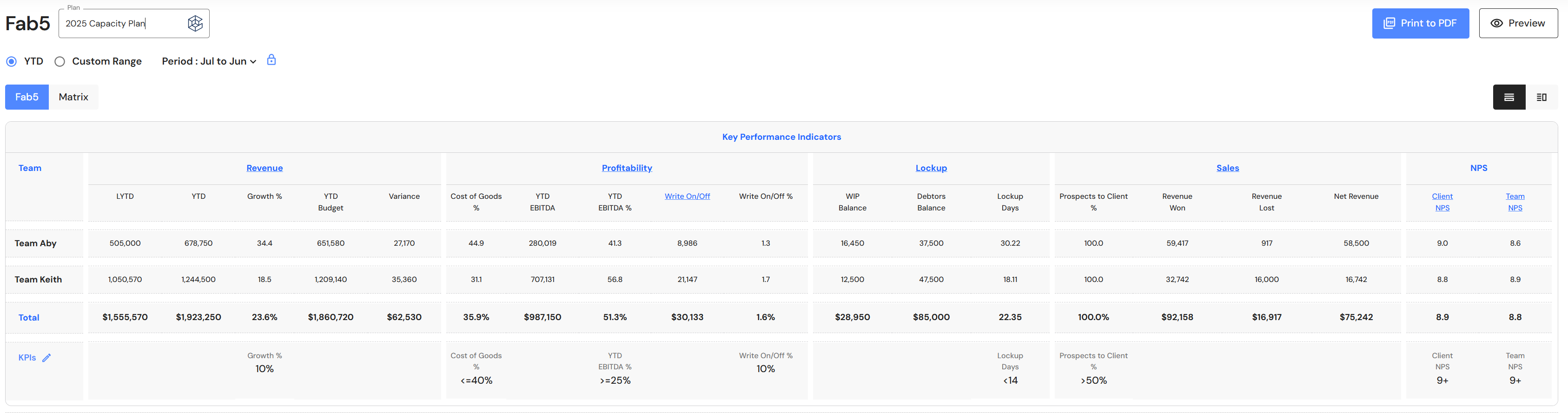Click the Prospects to Client KPI target >50%
Viewport: 1568px width, 413px height.
point(1093,381)
